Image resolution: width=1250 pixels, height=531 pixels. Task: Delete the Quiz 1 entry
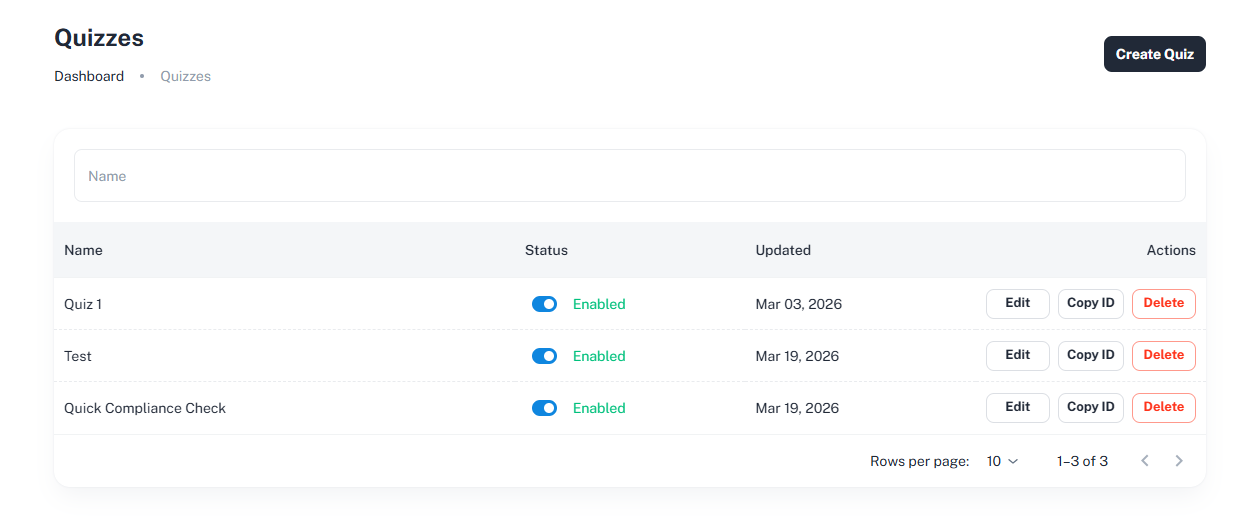click(x=1163, y=303)
